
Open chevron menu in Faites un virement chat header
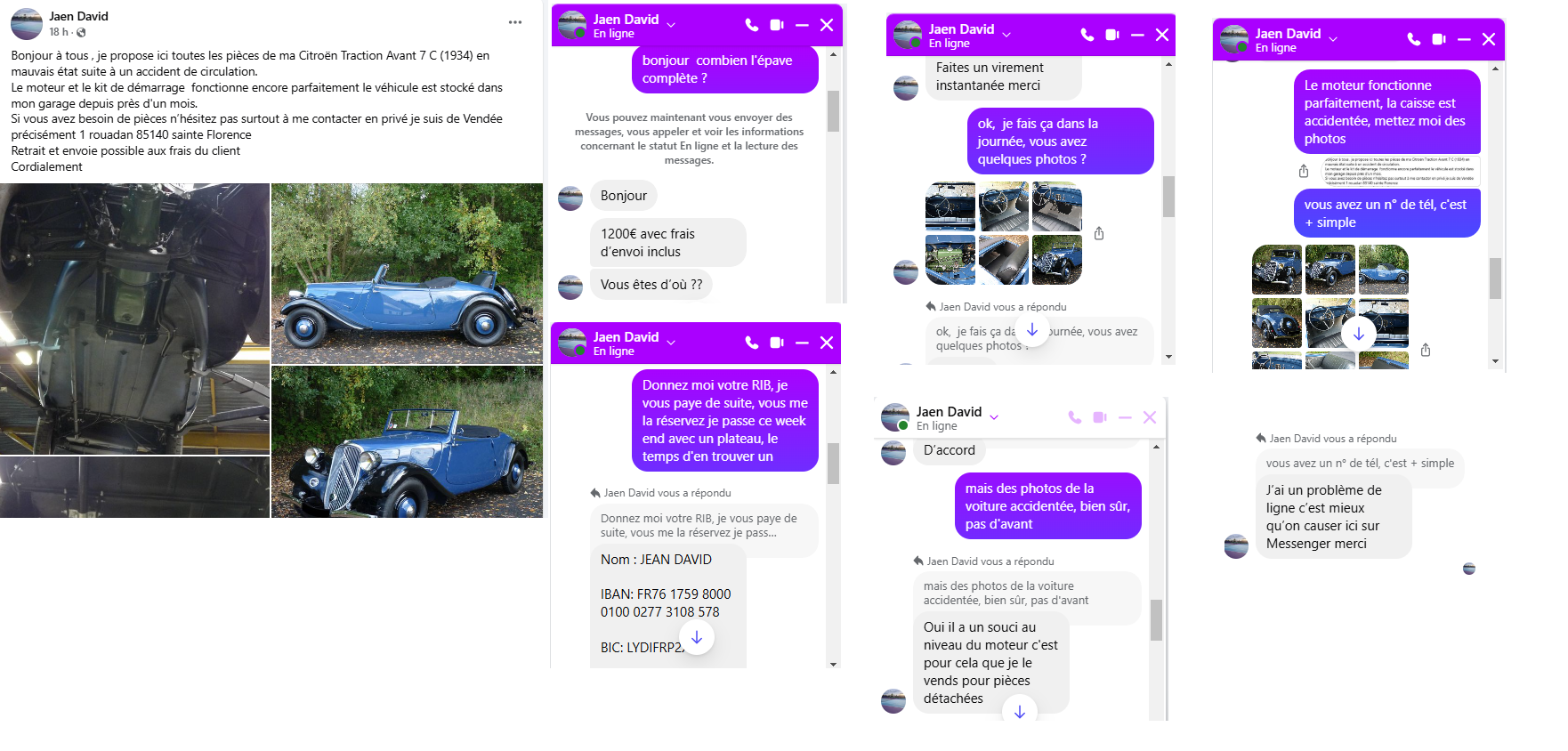(x=1006, y=35)
